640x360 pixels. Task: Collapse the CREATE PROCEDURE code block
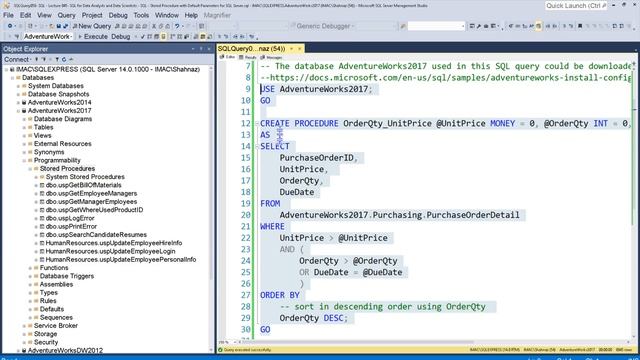[x=257, y=123]
